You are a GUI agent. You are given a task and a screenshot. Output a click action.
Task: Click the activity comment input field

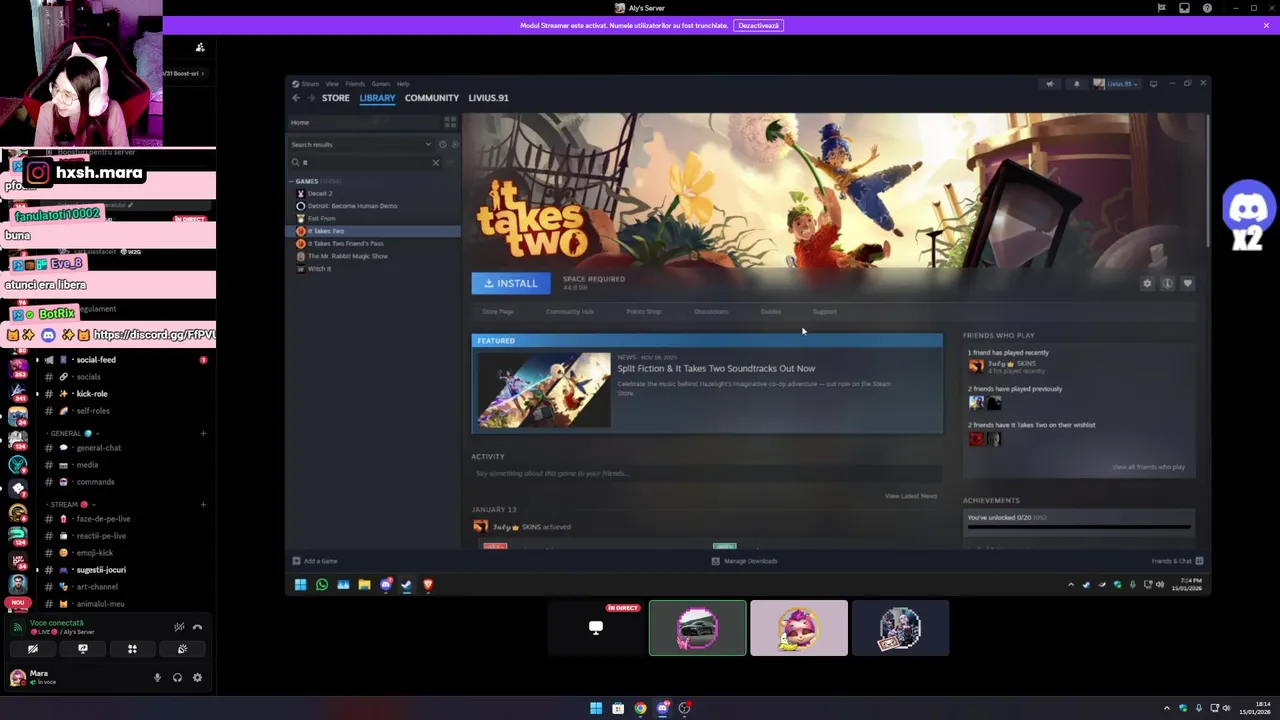[706, 474]
